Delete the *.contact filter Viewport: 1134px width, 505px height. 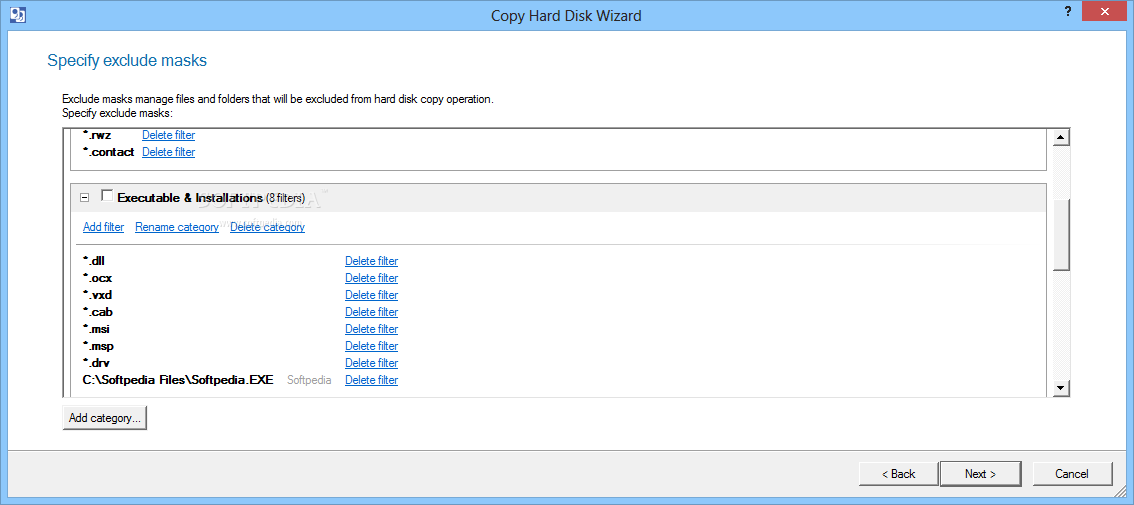click(169, 152)
